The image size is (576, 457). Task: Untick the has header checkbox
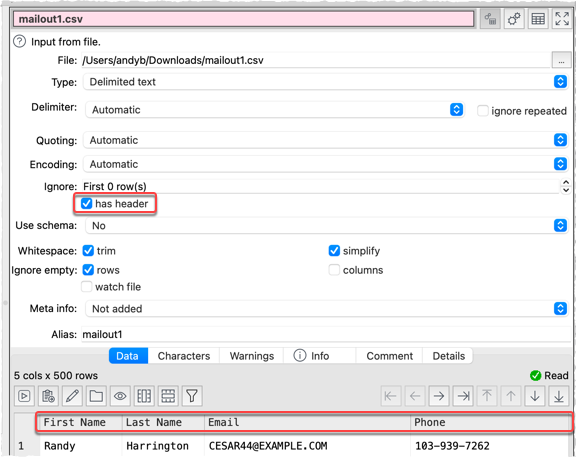pyautogui.click(x=86, y=203)
